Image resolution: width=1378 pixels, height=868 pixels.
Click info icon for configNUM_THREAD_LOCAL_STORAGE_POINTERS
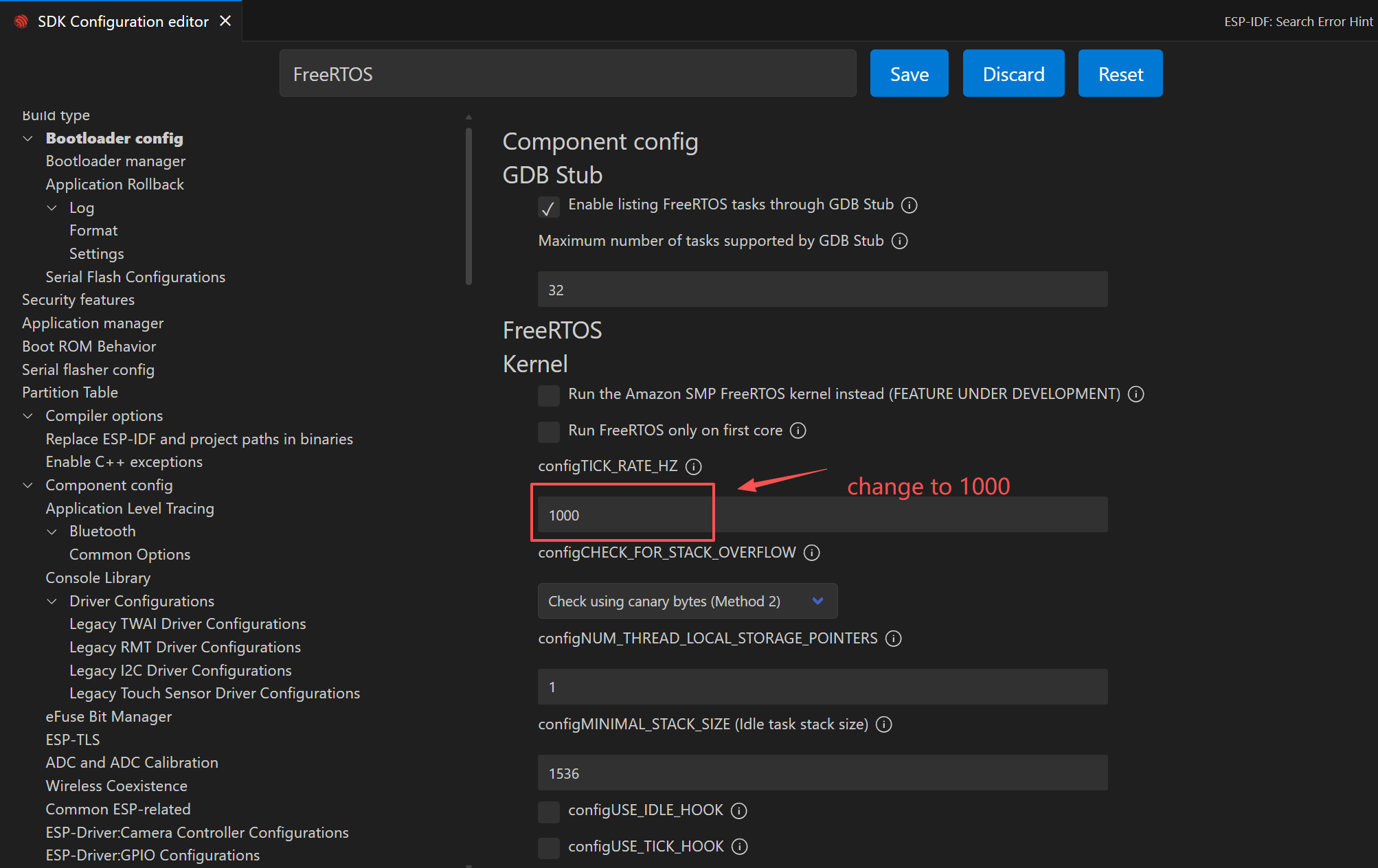(x=893, y=639)
